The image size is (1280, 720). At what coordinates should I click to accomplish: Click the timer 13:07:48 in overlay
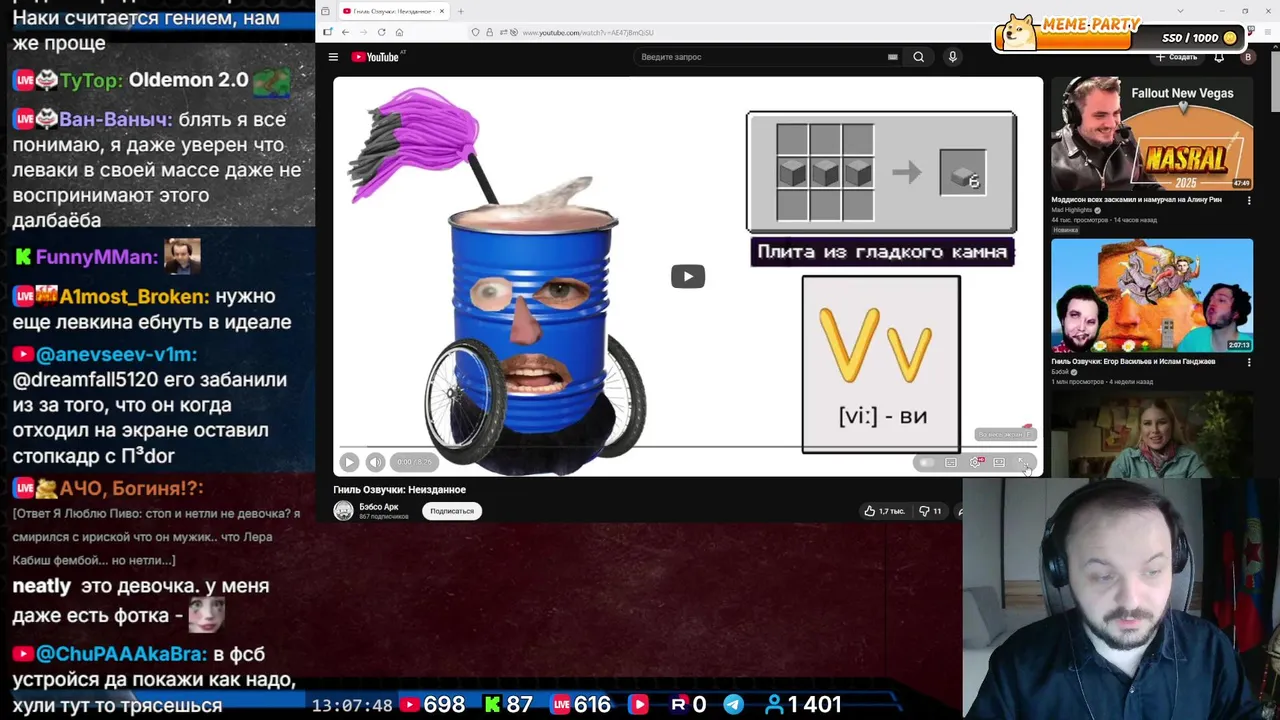click(352, 705)
